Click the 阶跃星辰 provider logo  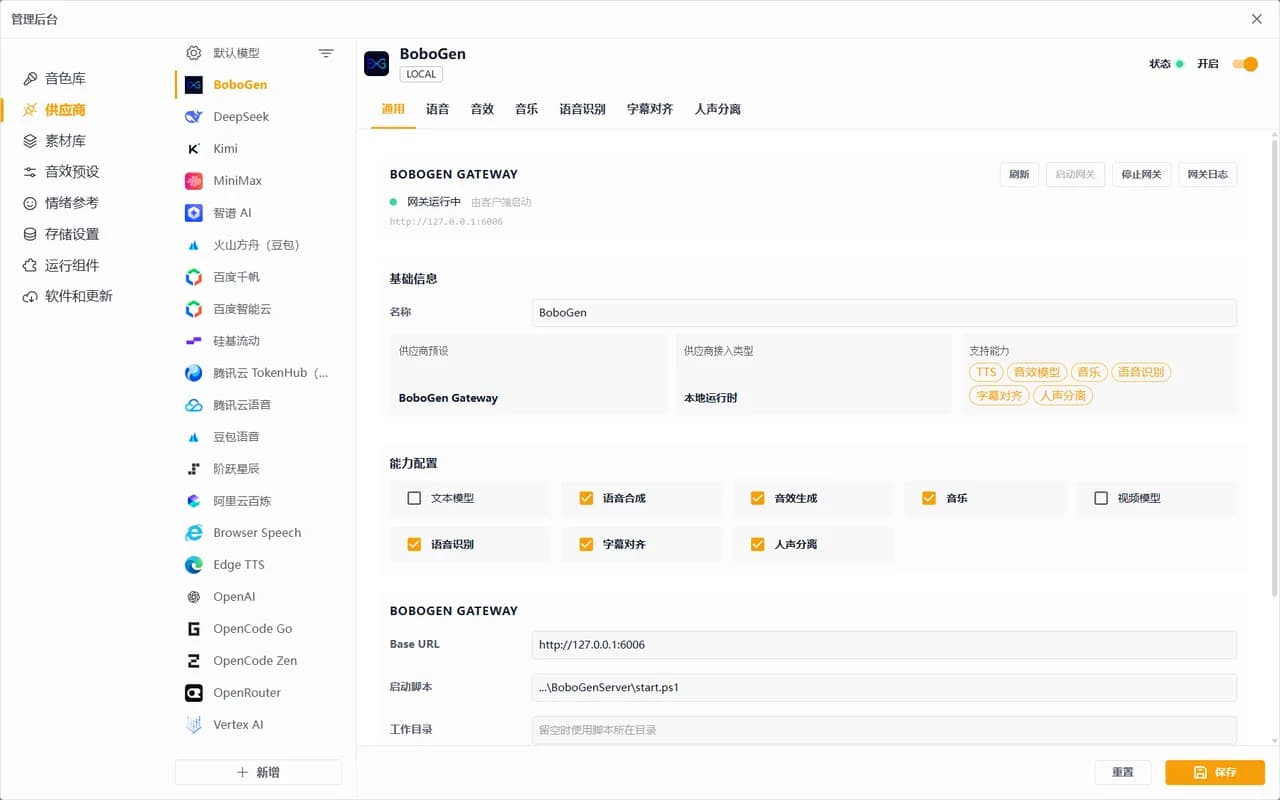coord(194,469)
